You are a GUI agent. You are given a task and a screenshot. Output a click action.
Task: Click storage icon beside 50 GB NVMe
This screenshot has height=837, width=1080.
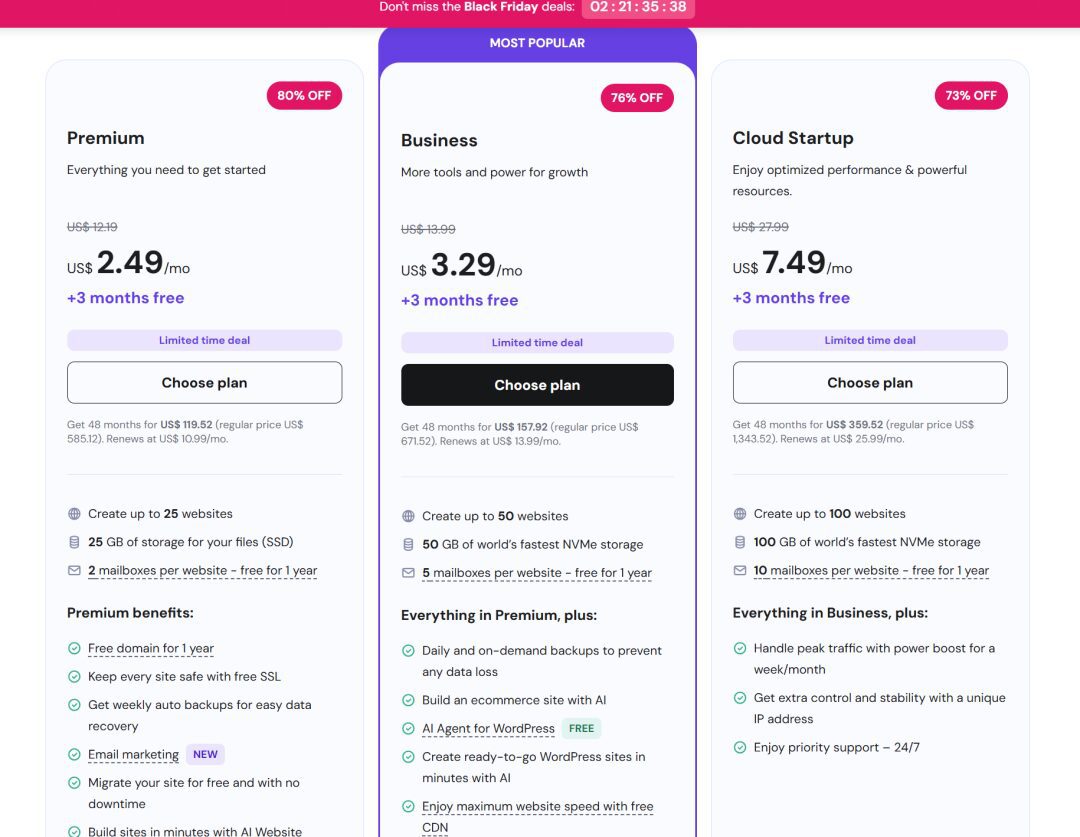point(408,545)
